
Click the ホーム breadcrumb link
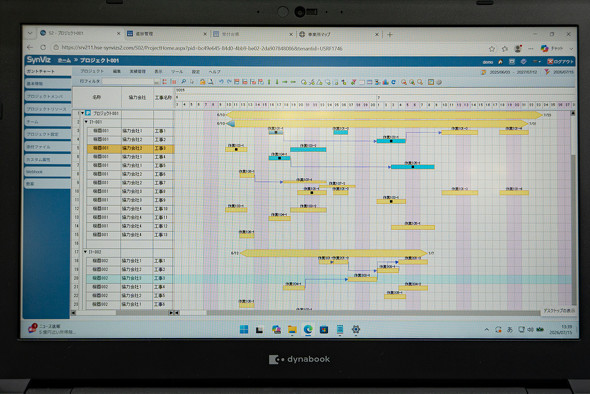click(64, 60)
